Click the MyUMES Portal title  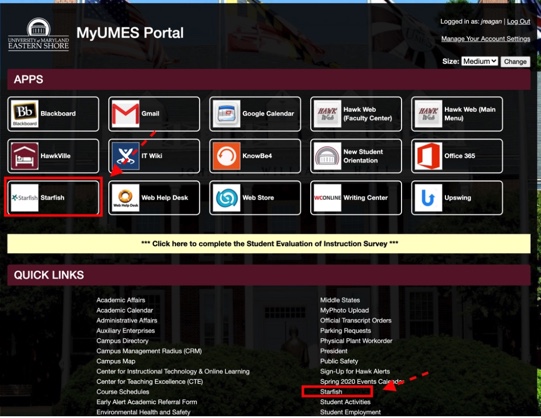point(130,33)
